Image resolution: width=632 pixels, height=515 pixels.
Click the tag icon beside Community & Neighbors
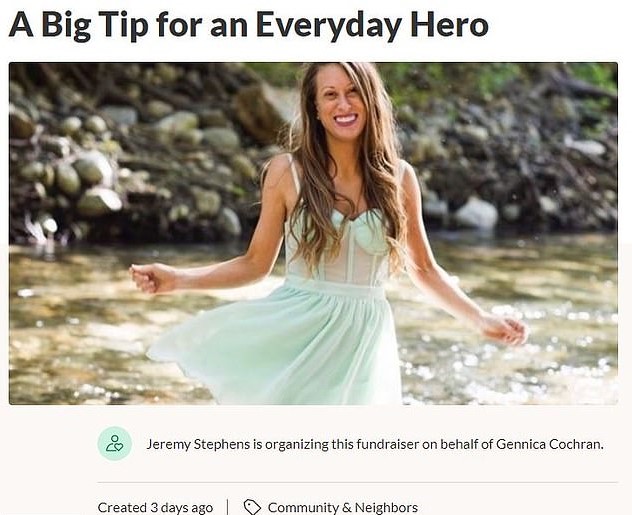click(252, 507)
